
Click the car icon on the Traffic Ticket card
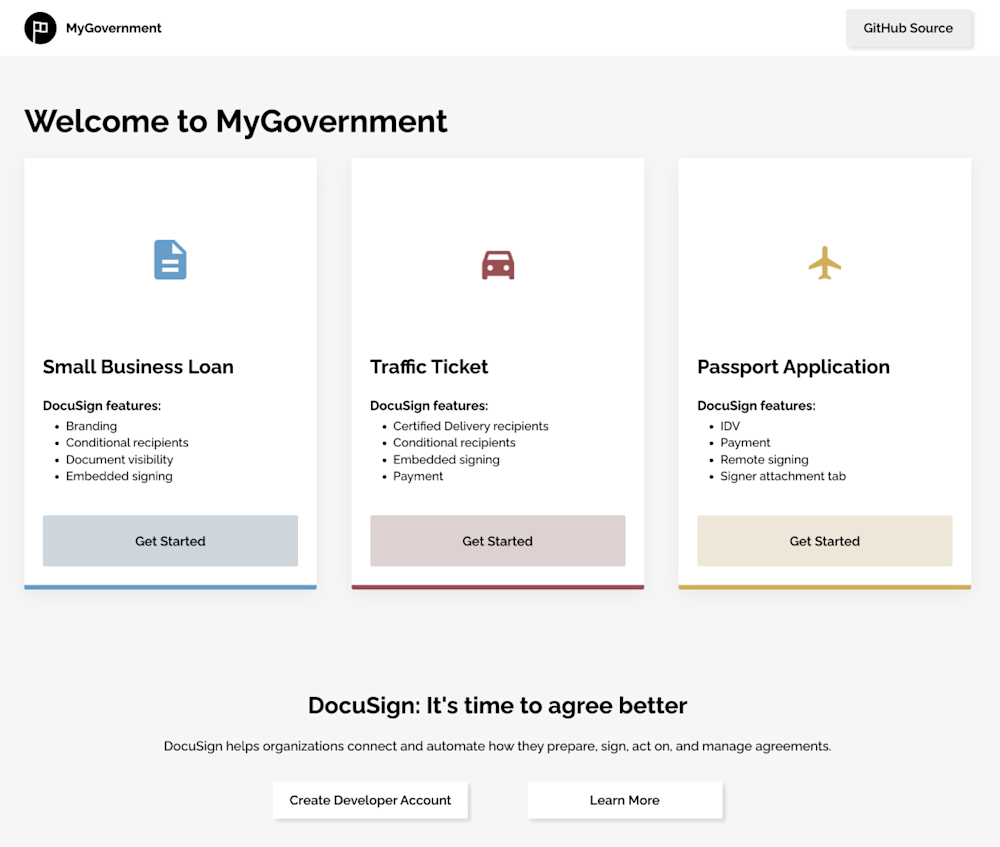[498, 264]
